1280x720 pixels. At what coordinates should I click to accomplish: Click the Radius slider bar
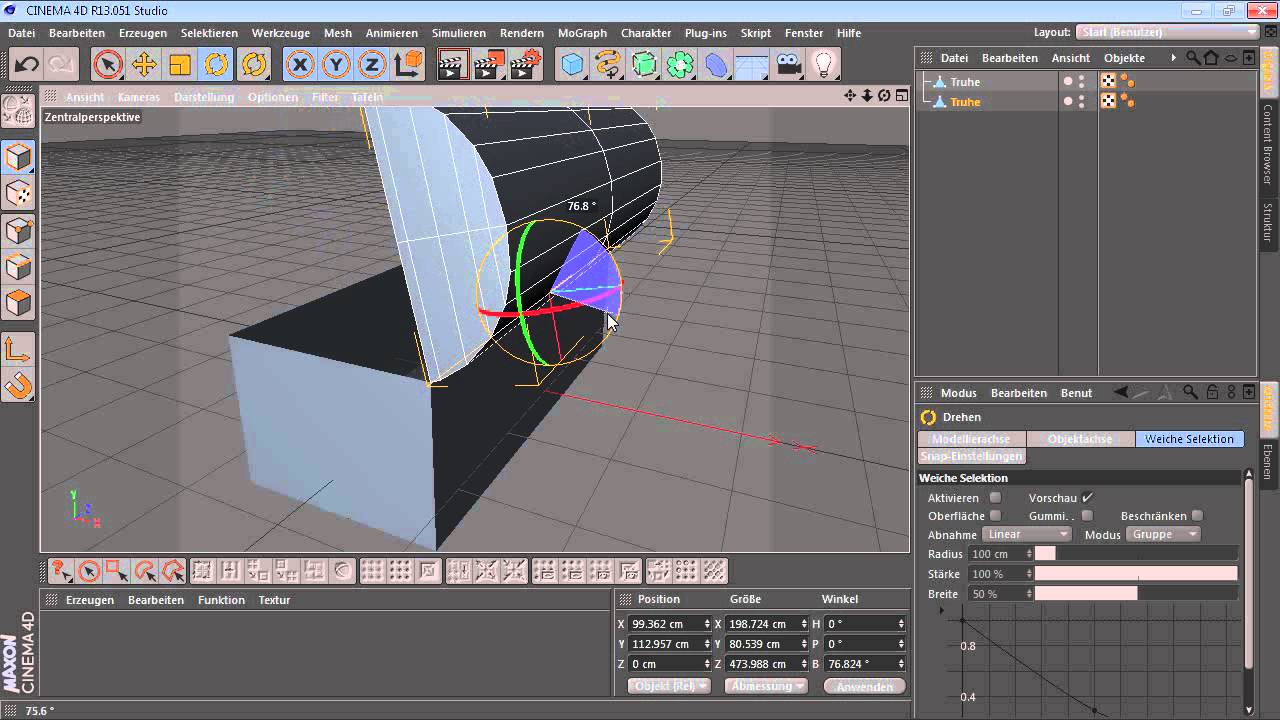point(1136,554)
